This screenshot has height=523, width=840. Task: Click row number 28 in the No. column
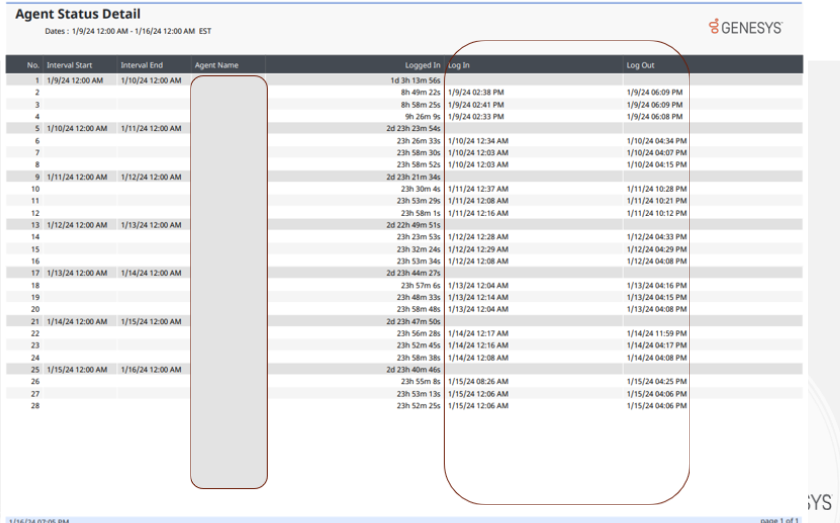[x=35, y=406]
